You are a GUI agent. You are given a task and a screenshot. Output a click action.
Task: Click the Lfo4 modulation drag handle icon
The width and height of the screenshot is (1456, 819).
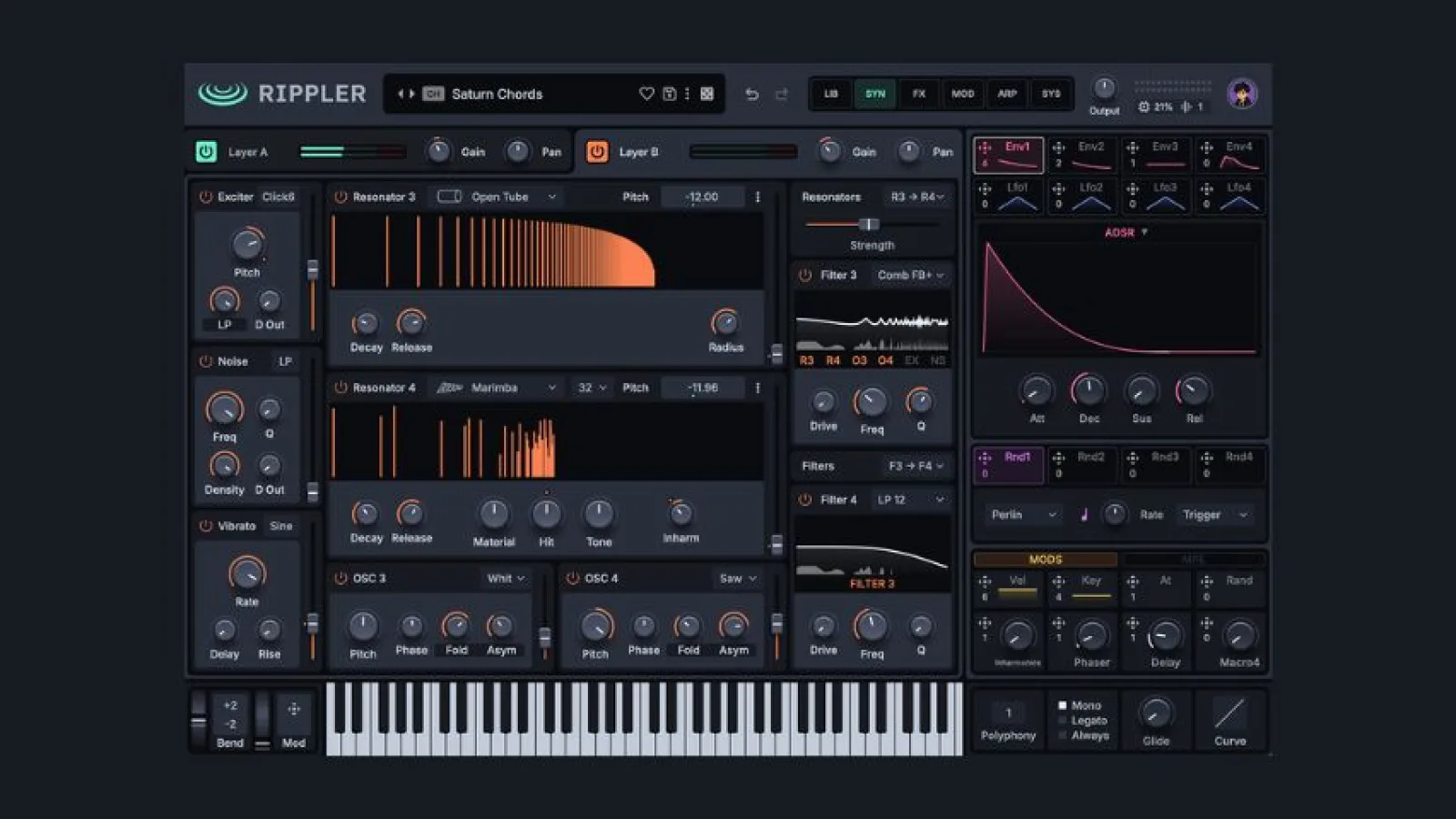click(1207, 188)
